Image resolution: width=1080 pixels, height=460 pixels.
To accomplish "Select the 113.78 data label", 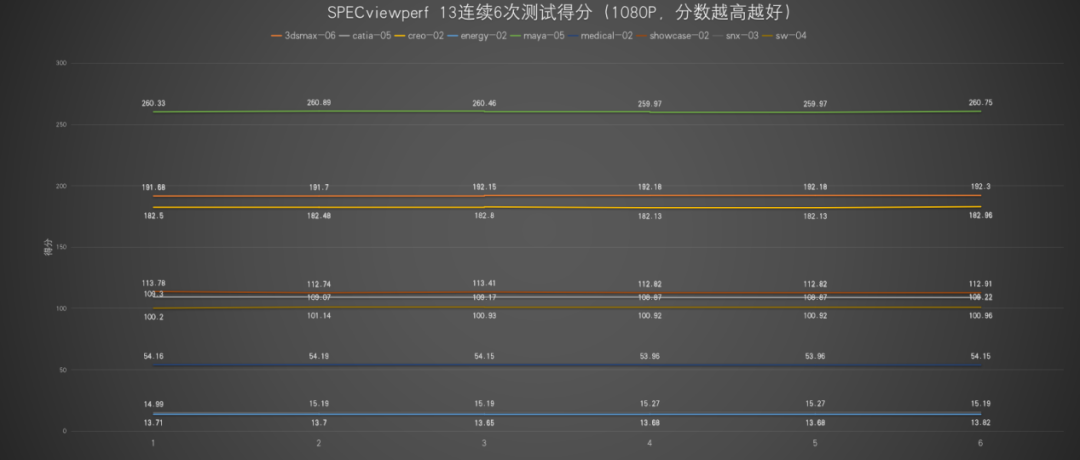I will [x=153, y=283].
